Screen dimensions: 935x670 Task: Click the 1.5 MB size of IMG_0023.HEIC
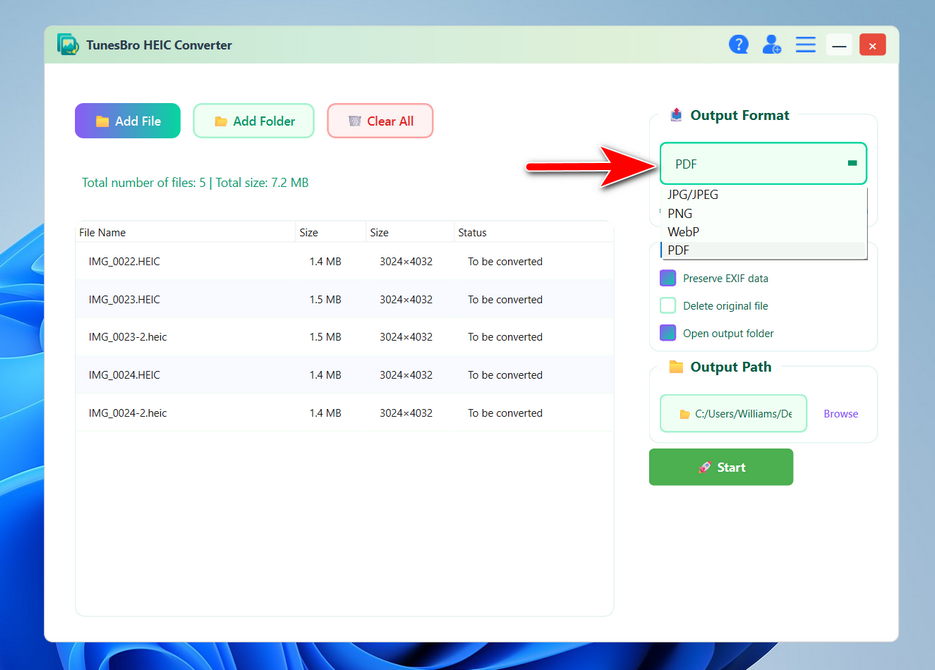coord(325,299)
